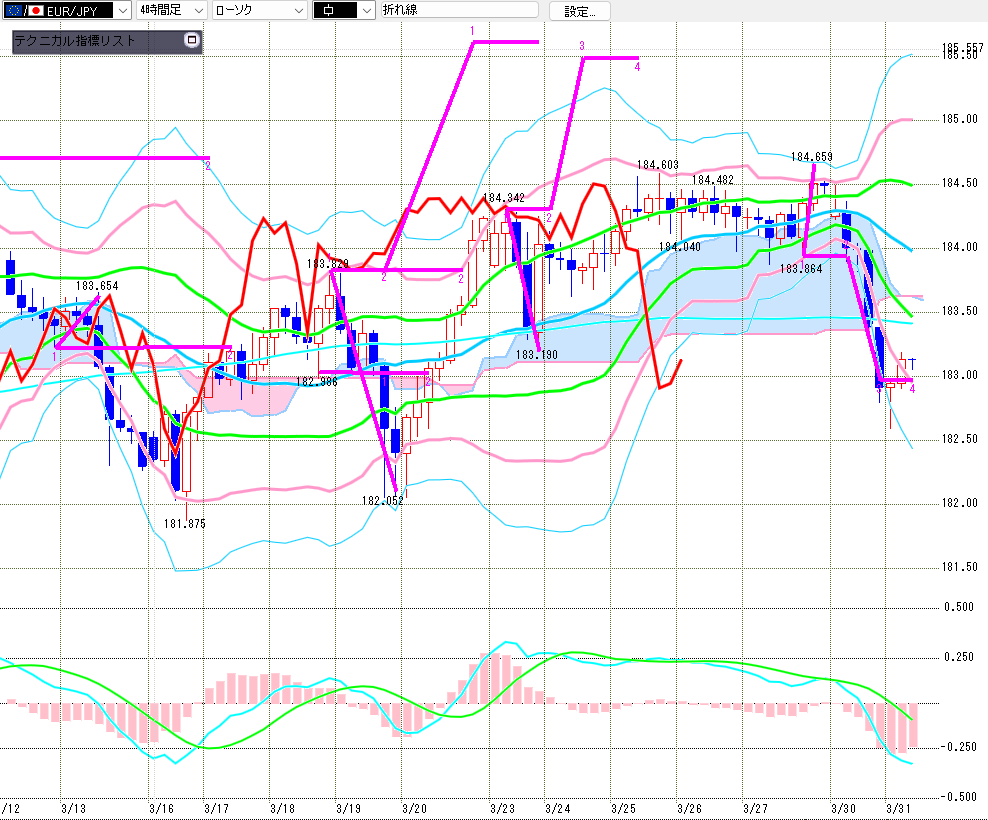
Task: Click the テクニカル指標リスト panel title
Action: [74, 42]
